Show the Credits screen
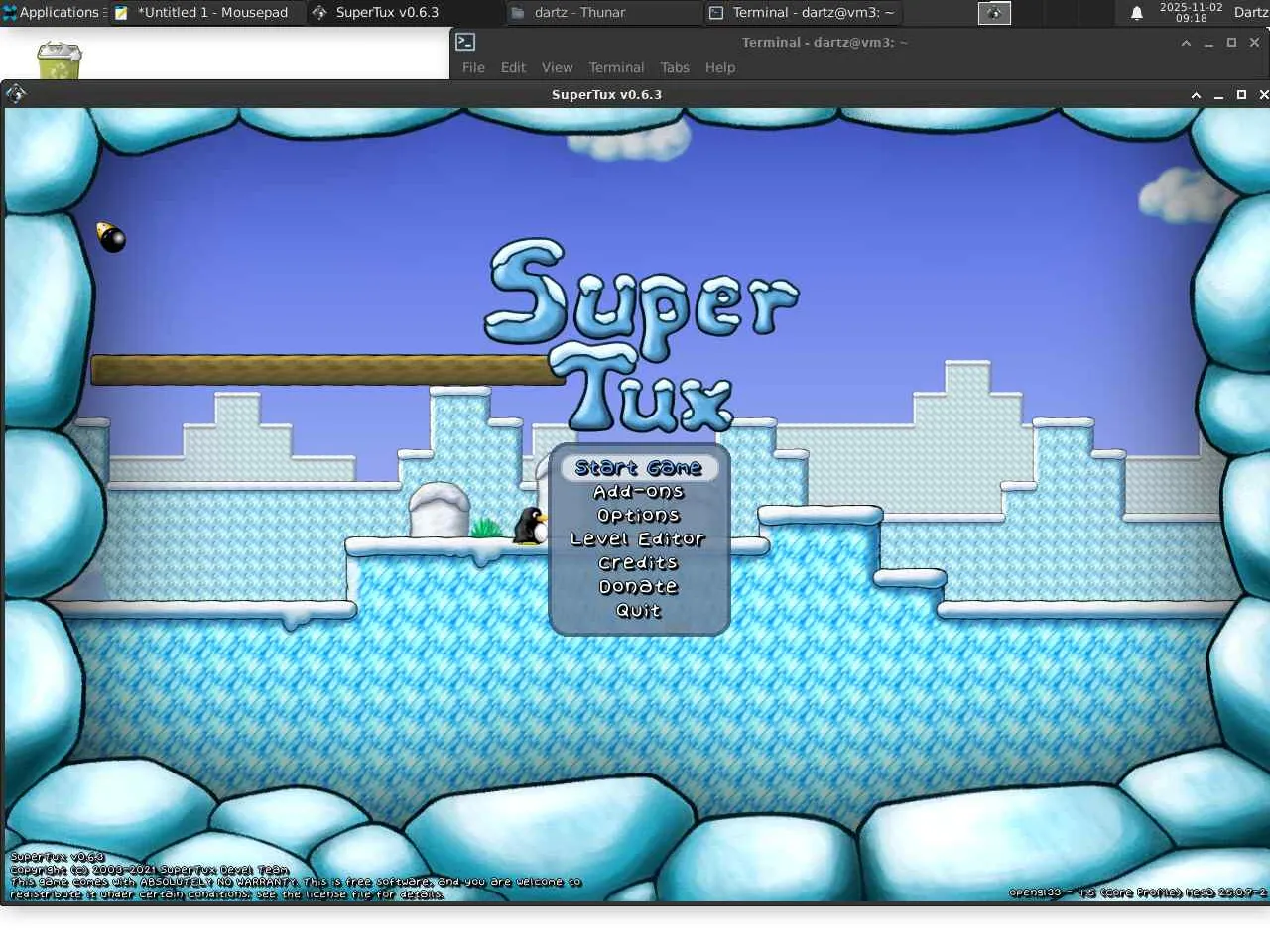Screen dimensions: 1270x952 click(x=638, y=563)
